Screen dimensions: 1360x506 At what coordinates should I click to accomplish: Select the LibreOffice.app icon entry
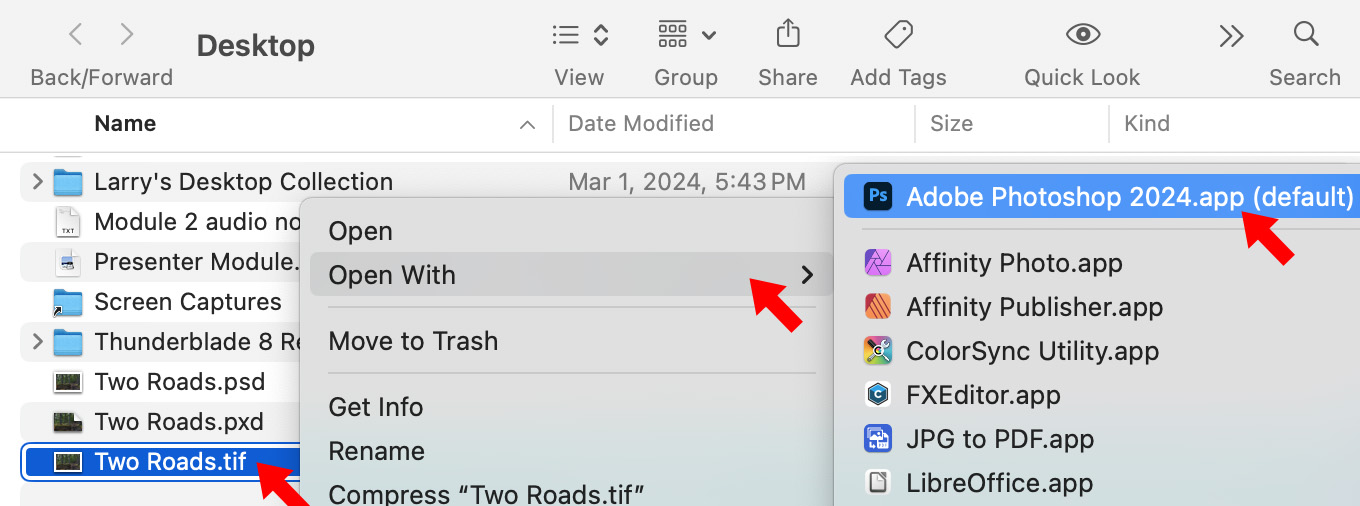click(x=877, y=483)
